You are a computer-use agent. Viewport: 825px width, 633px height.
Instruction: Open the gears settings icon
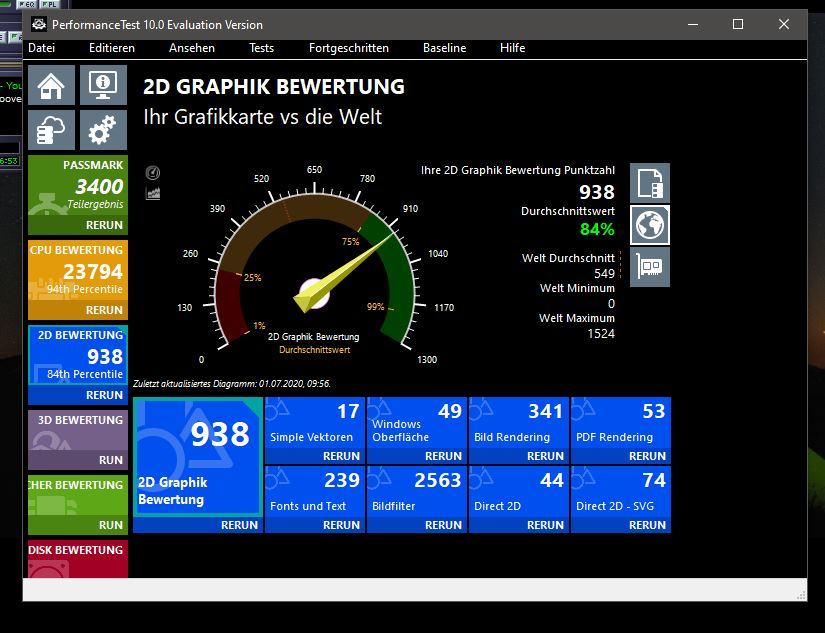pos(103,129)
